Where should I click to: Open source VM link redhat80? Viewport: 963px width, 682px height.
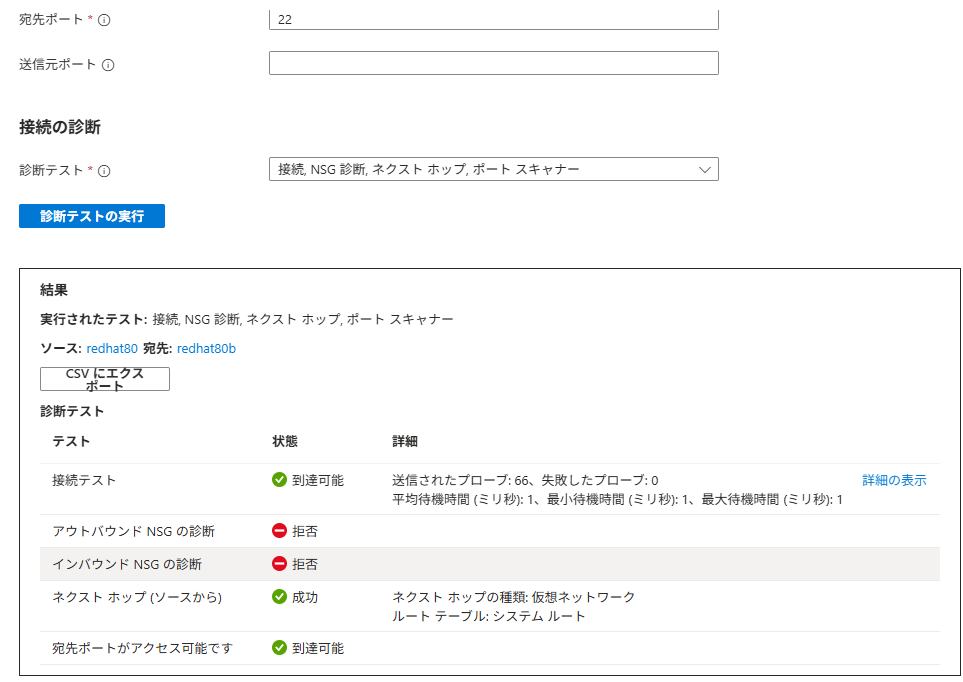112,348
